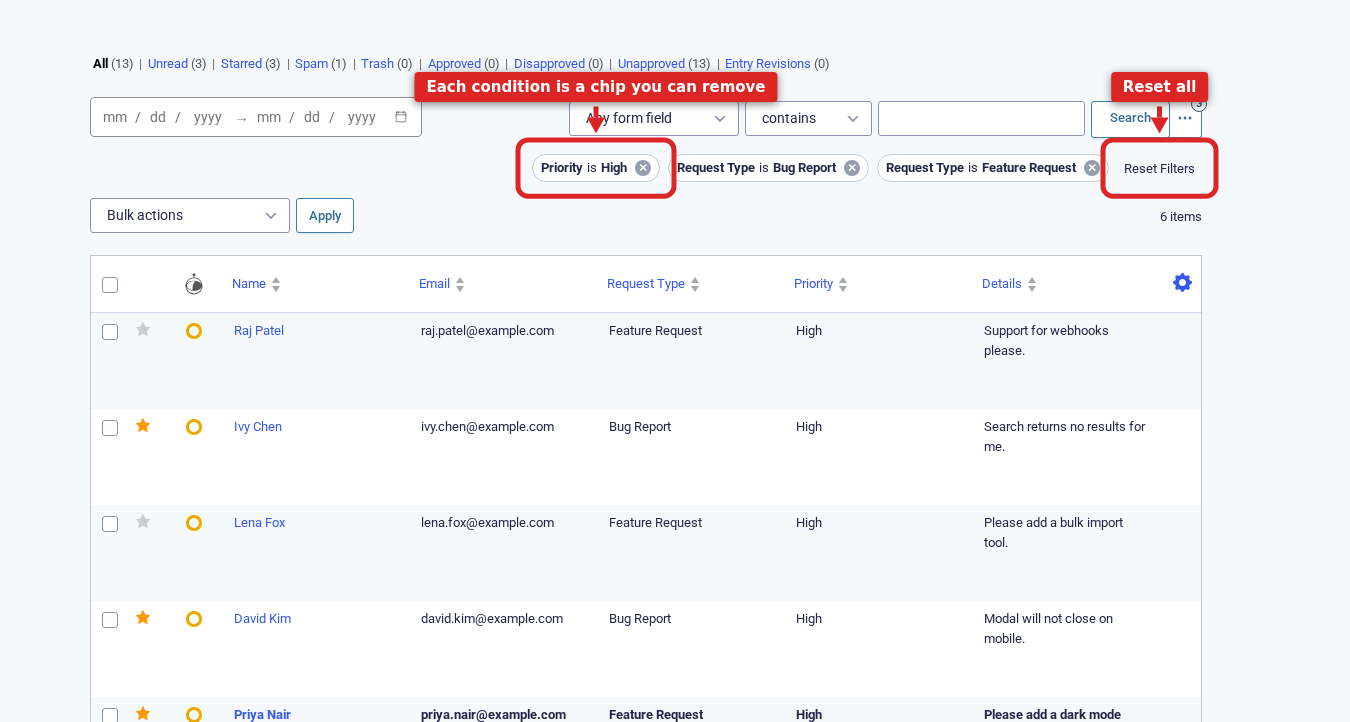1350x722 pixels.
Task: Open David Kim entry link
Action: (263, 618)
